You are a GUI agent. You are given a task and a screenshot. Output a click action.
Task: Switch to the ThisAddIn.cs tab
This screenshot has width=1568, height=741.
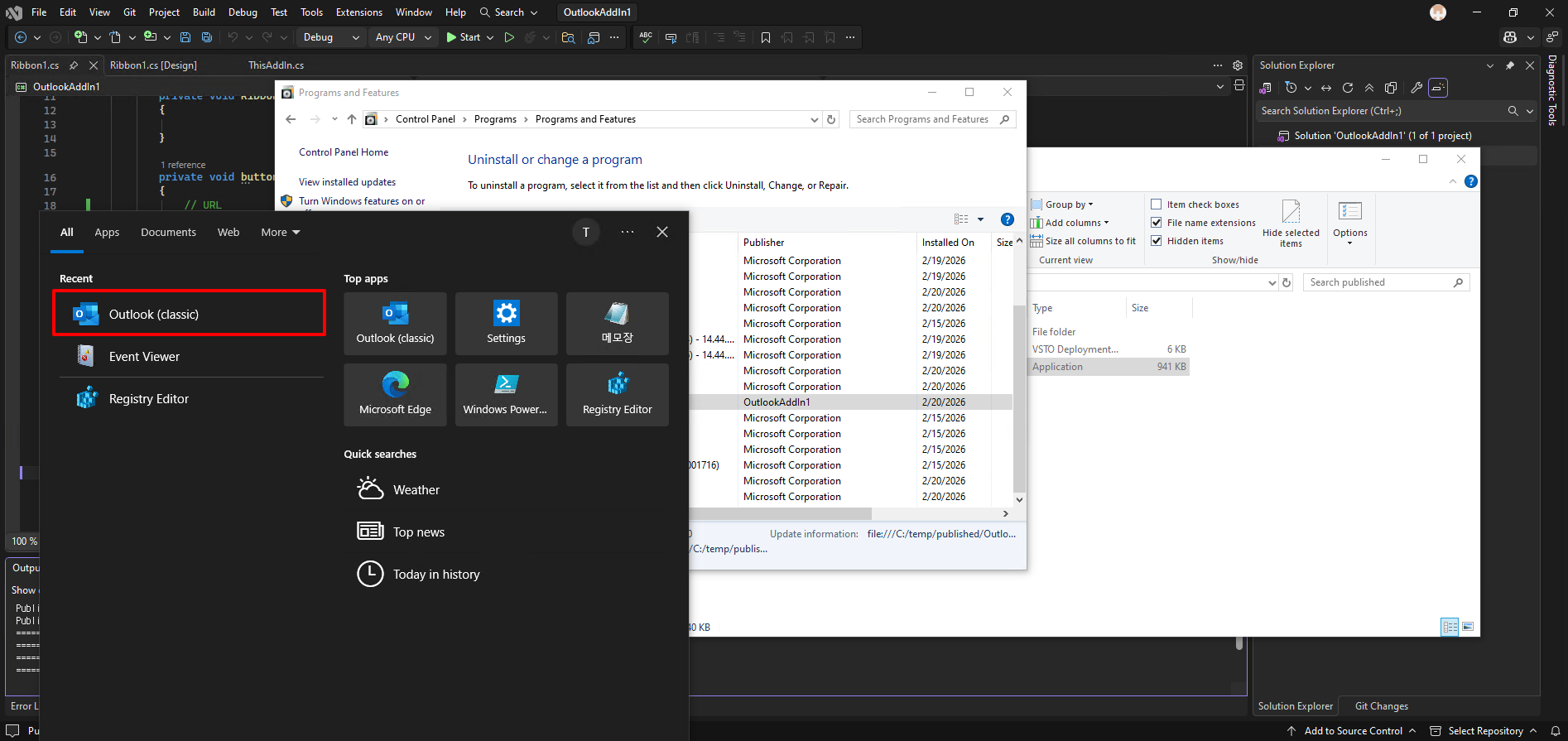point(276,65)
